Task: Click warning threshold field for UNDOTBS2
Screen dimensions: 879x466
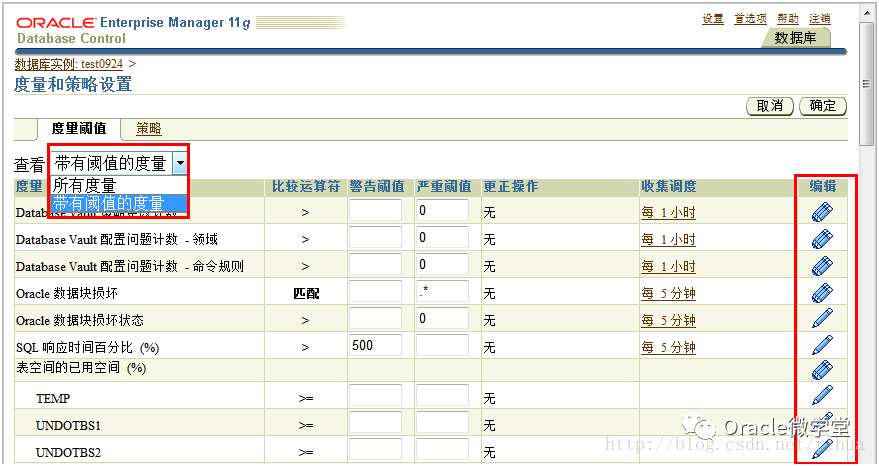Action: (375, 449)
